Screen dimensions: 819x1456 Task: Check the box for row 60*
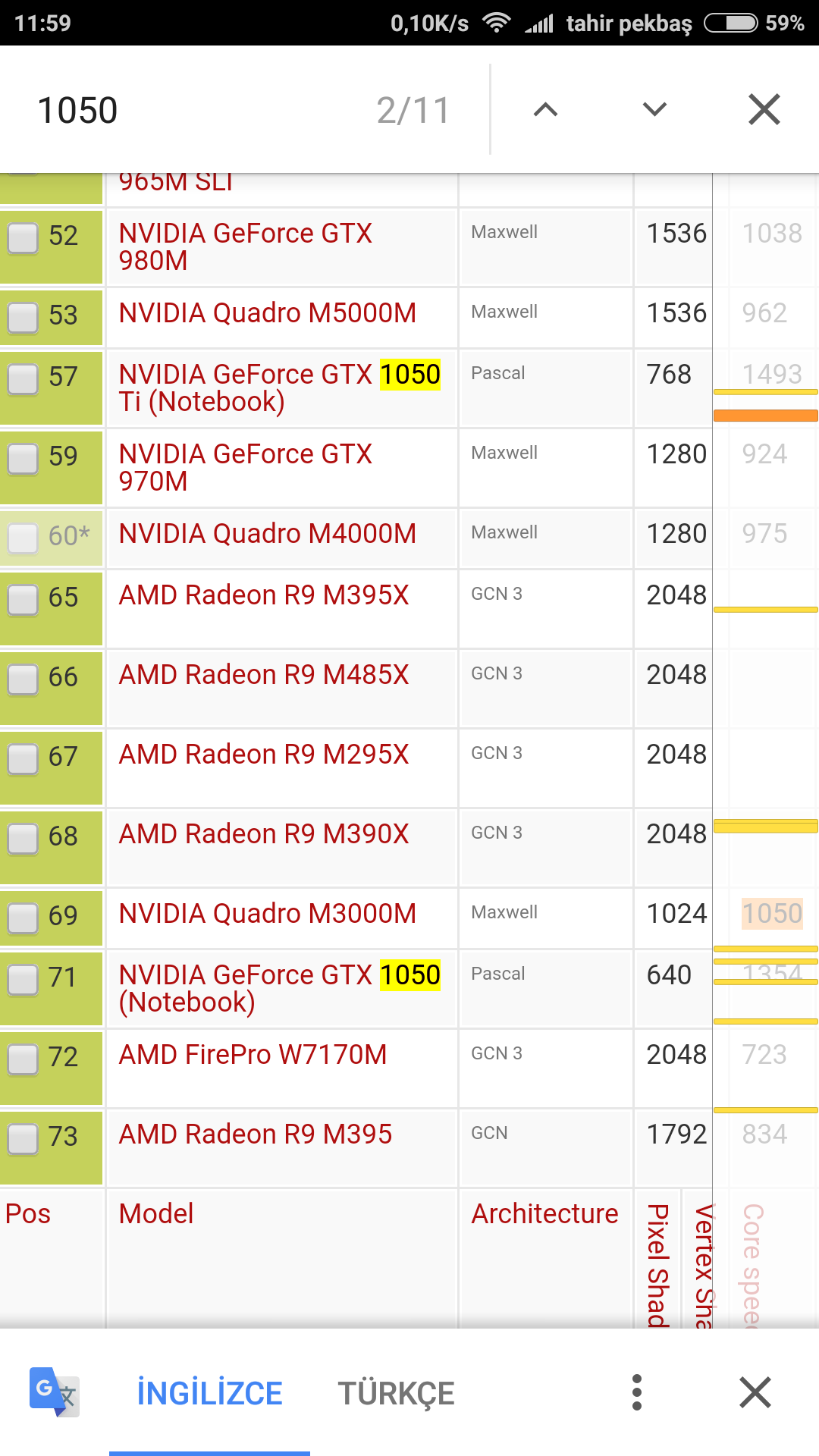pyautogui.click(x=23, y=538)
